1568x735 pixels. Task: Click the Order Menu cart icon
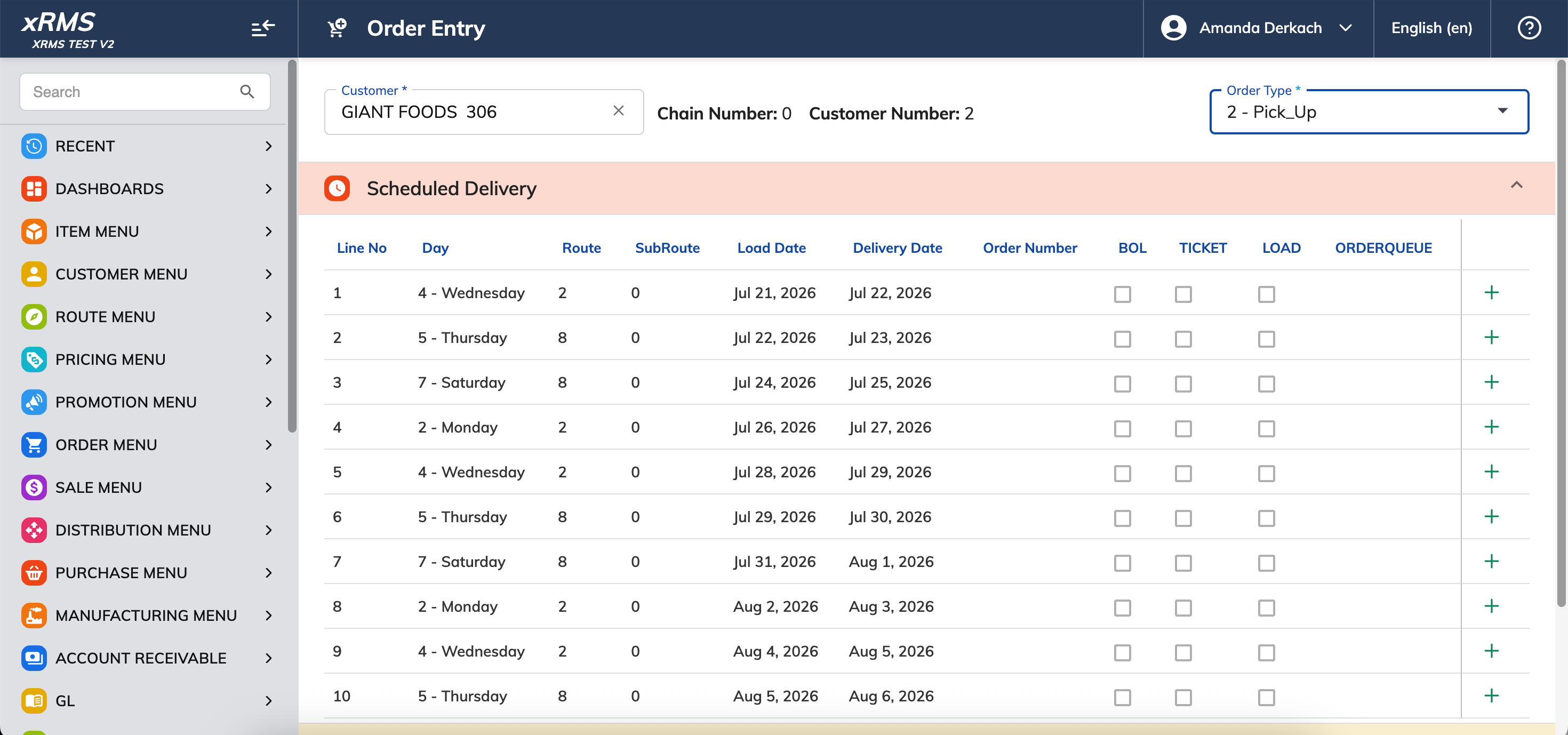point(34,444)
